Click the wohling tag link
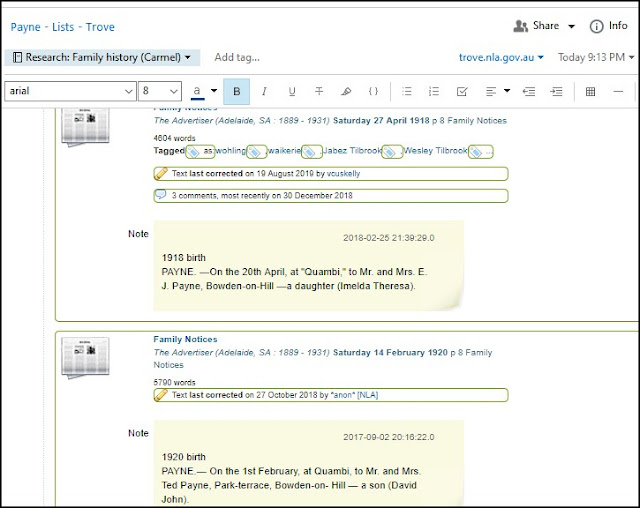 pos(230,151)
